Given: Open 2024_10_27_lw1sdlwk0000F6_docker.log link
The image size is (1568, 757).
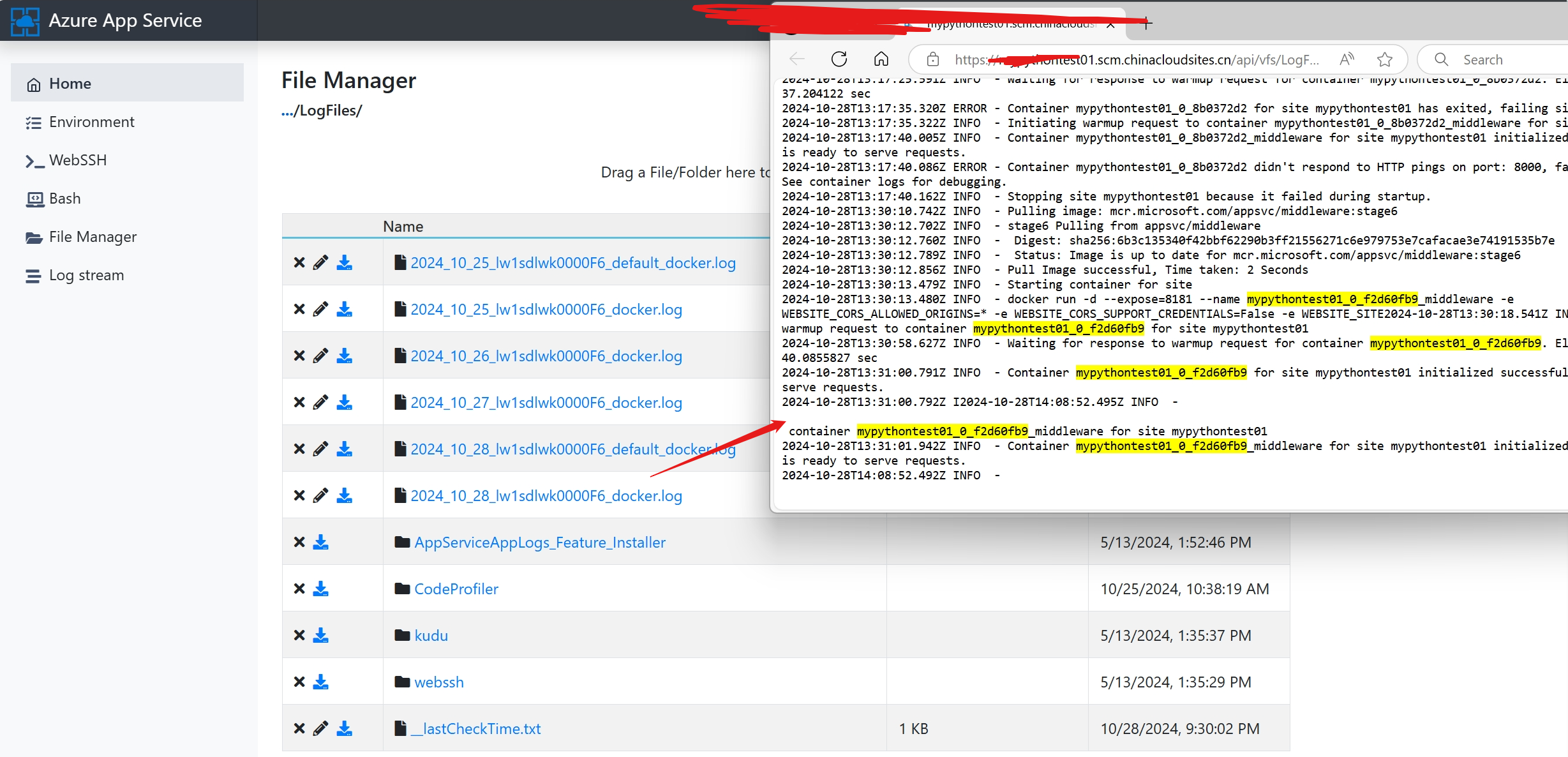Looking at the screenshot, I should point(546,403).
